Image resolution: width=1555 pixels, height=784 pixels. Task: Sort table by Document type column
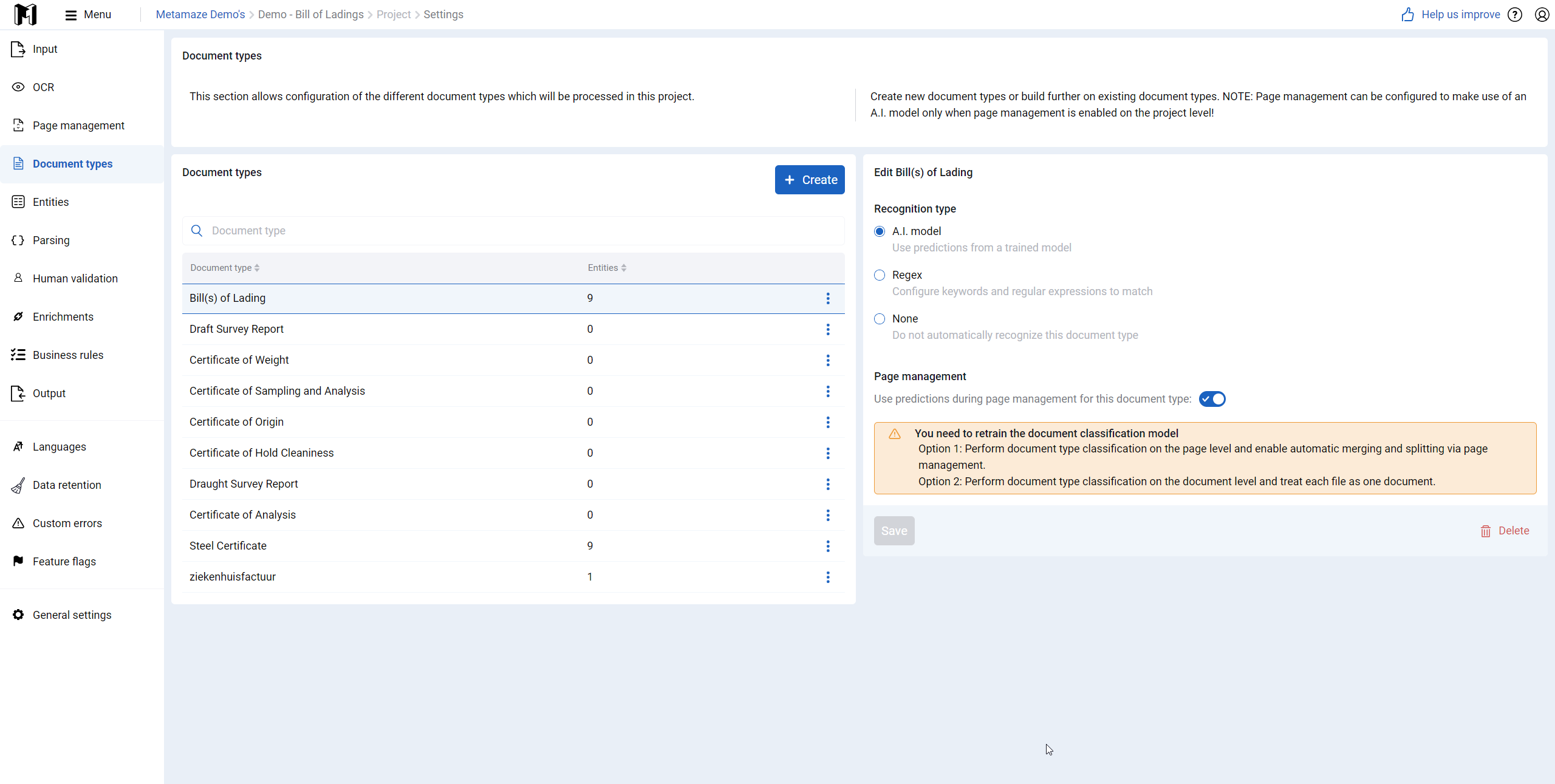click(x=225, y=268)
